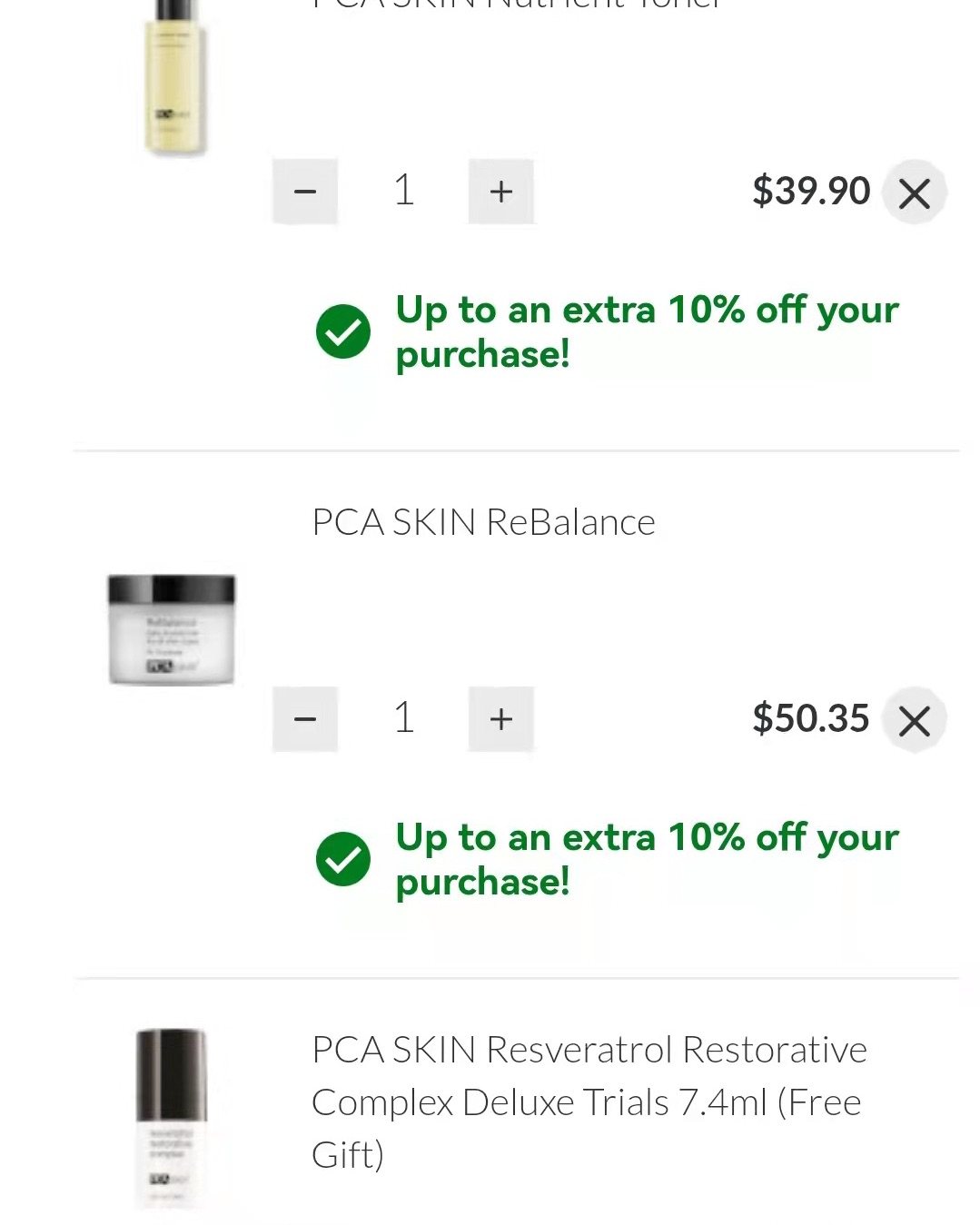This screenshot has height=1225, width=980.
Task: Open the partially visible Nutrient Toner title
Action: 518,5
